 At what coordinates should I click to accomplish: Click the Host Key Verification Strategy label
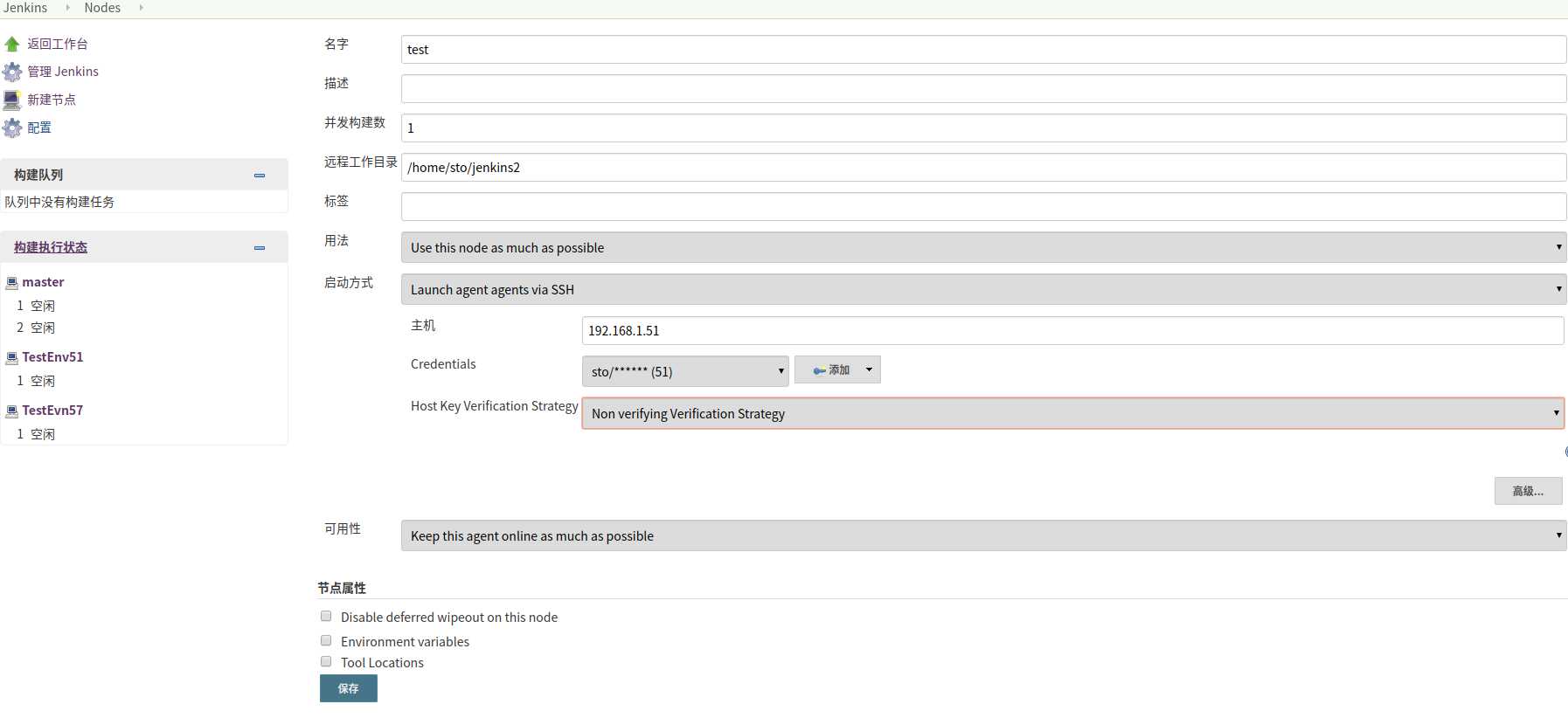coord(495,406)
